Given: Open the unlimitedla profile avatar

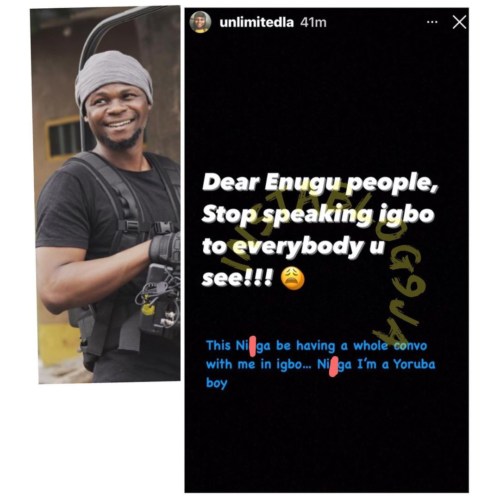Looking at the screenshot, I should pos(200,22).
